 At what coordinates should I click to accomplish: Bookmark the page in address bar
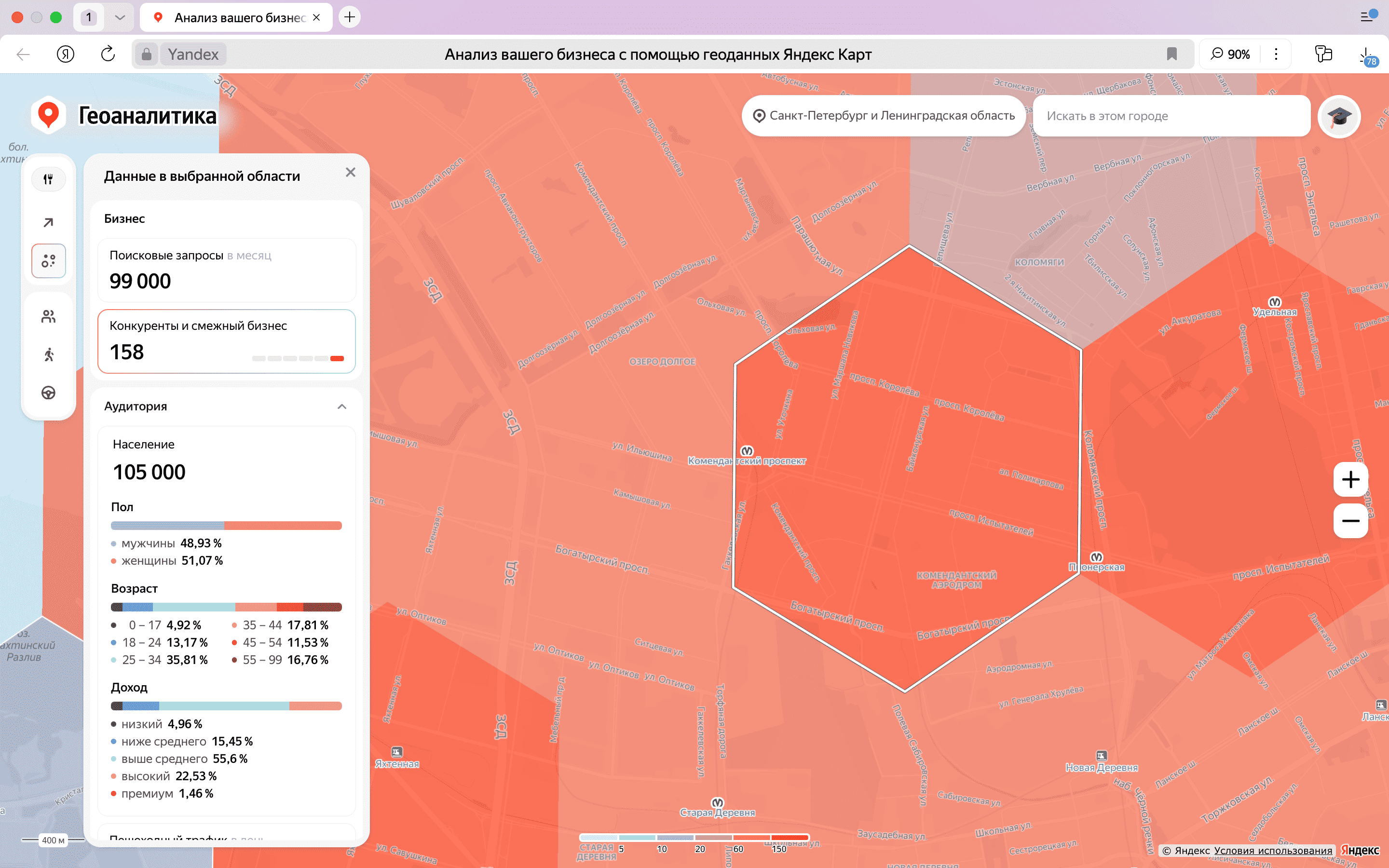pos(1171,54)
